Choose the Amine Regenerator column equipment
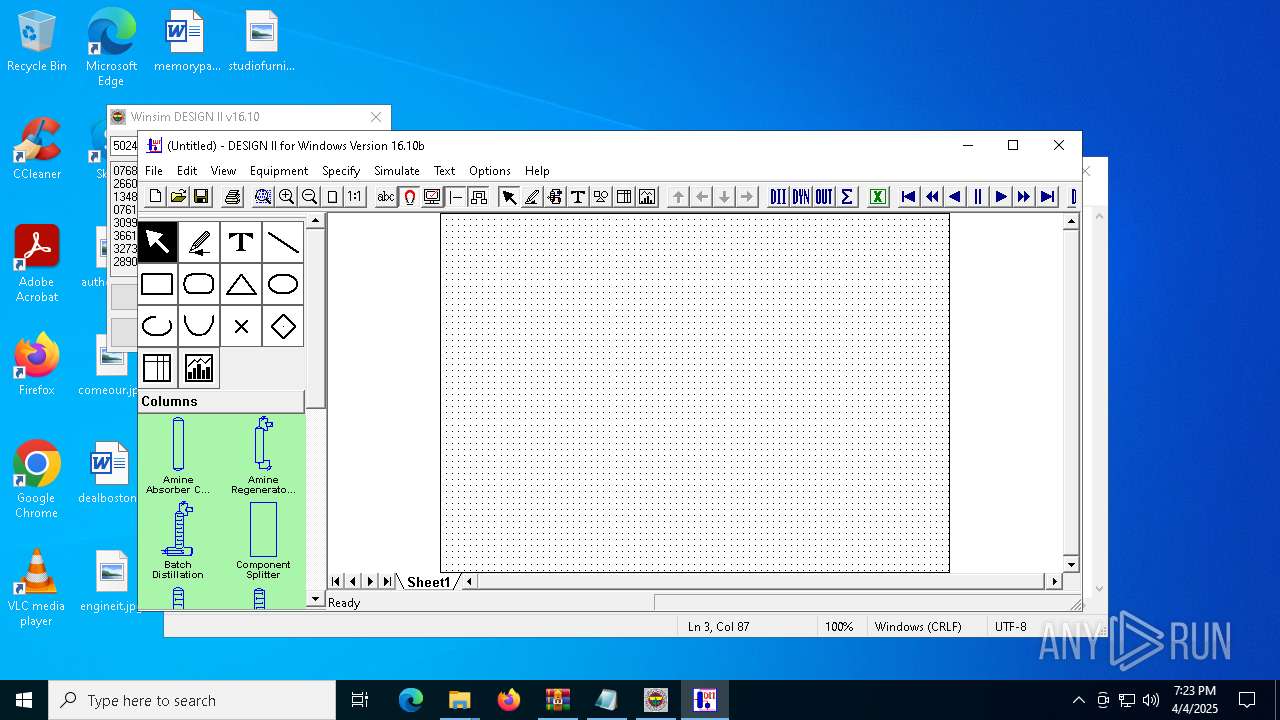 pyautogui.click(x=263, y=456)
